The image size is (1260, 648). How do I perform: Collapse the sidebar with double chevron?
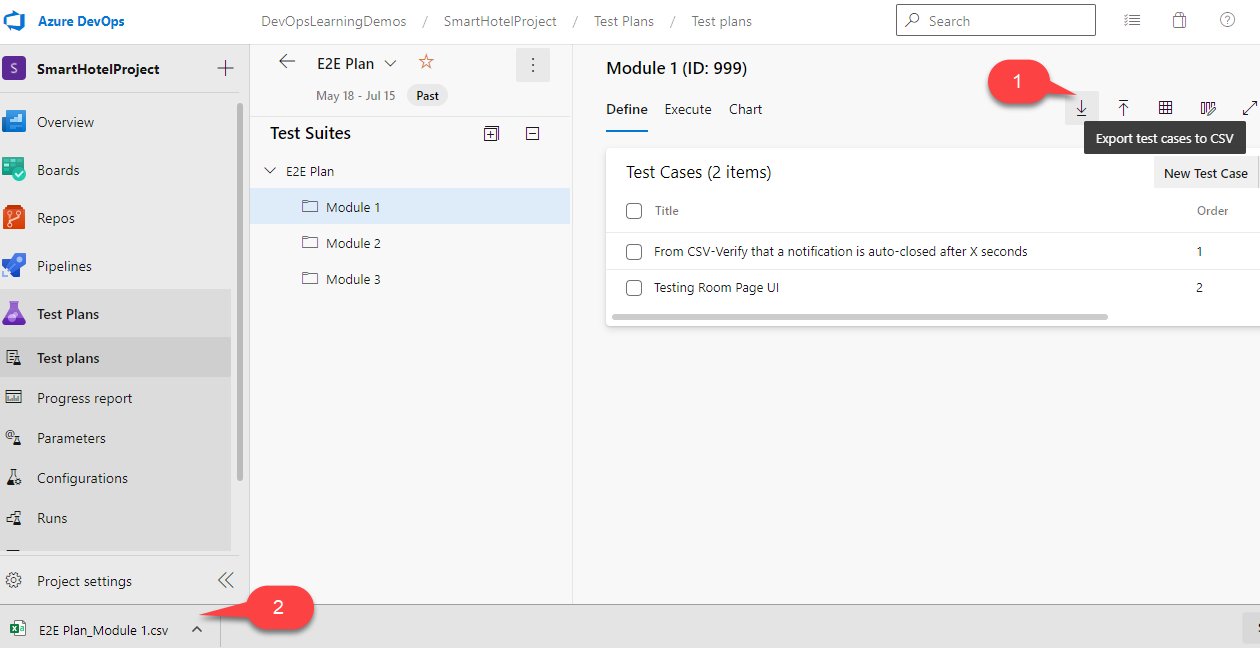[x=225, y=580]
